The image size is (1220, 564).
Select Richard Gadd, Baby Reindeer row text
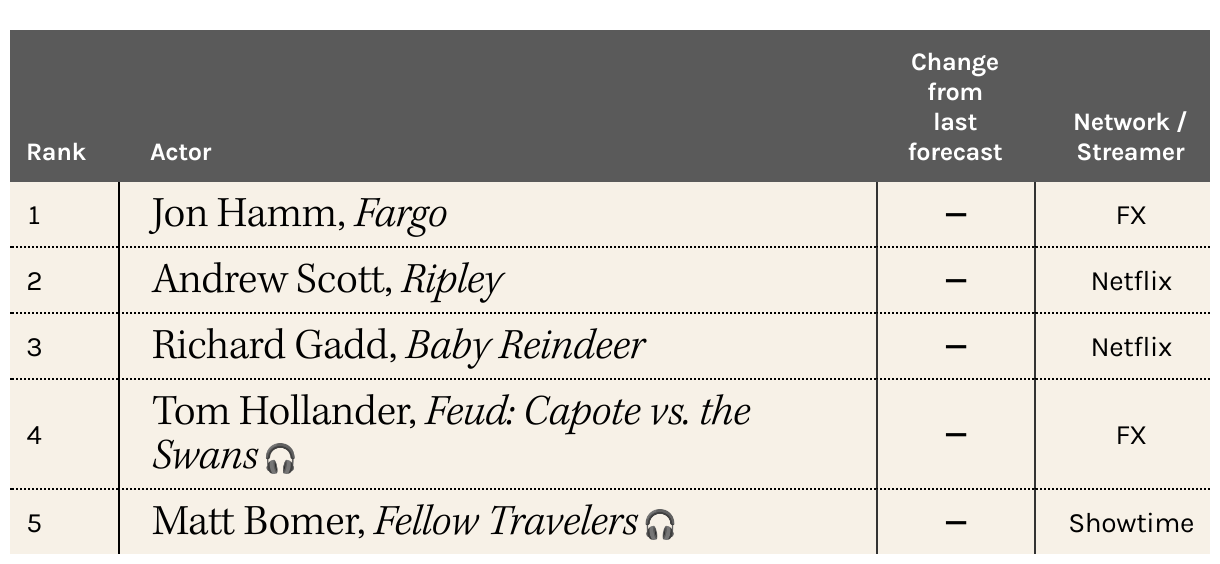click(x=398, y=346)
